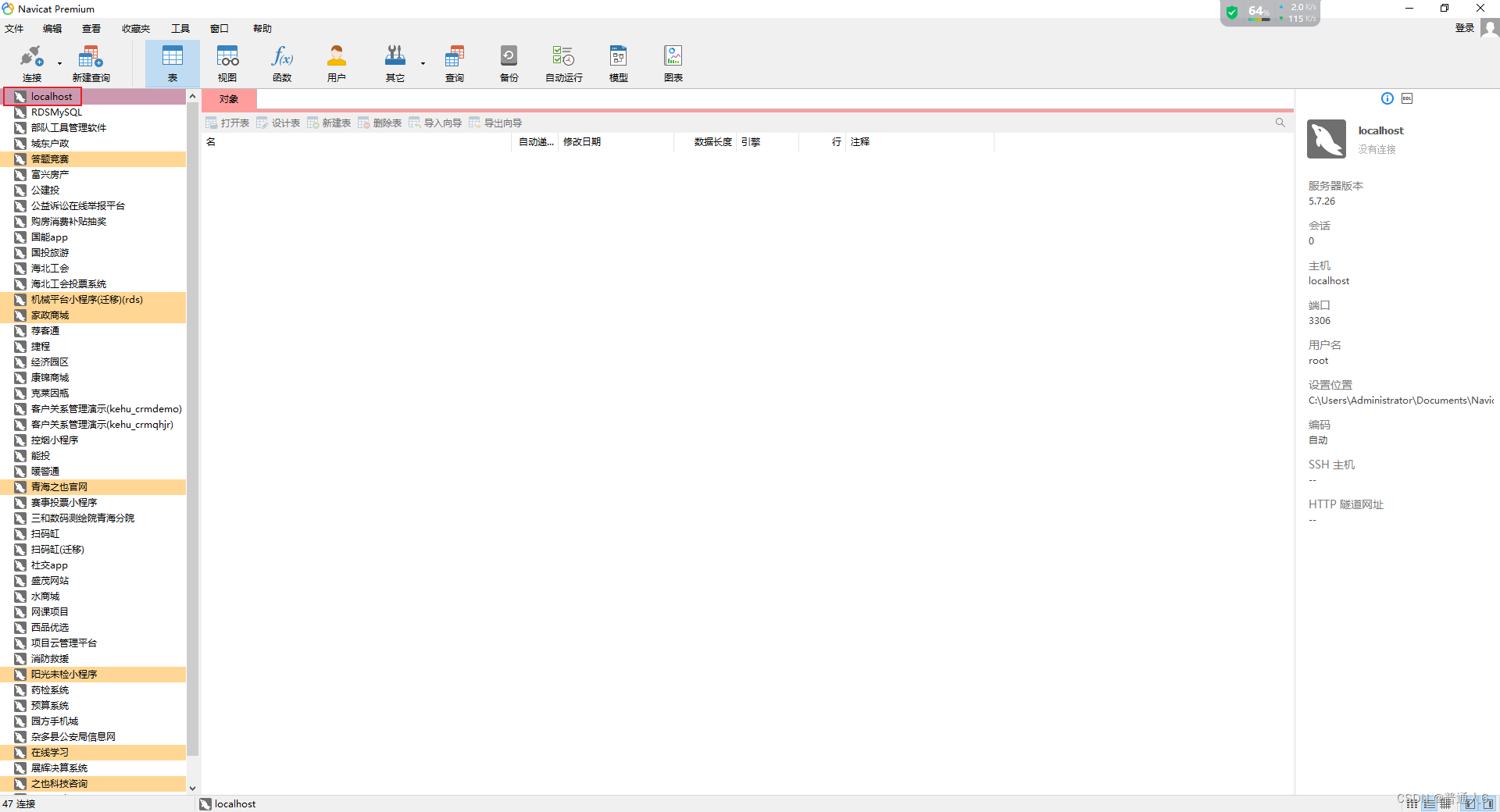Click the 登录 sign-in link
This screenshot has height=812, width=1500.
(1465, 28)
